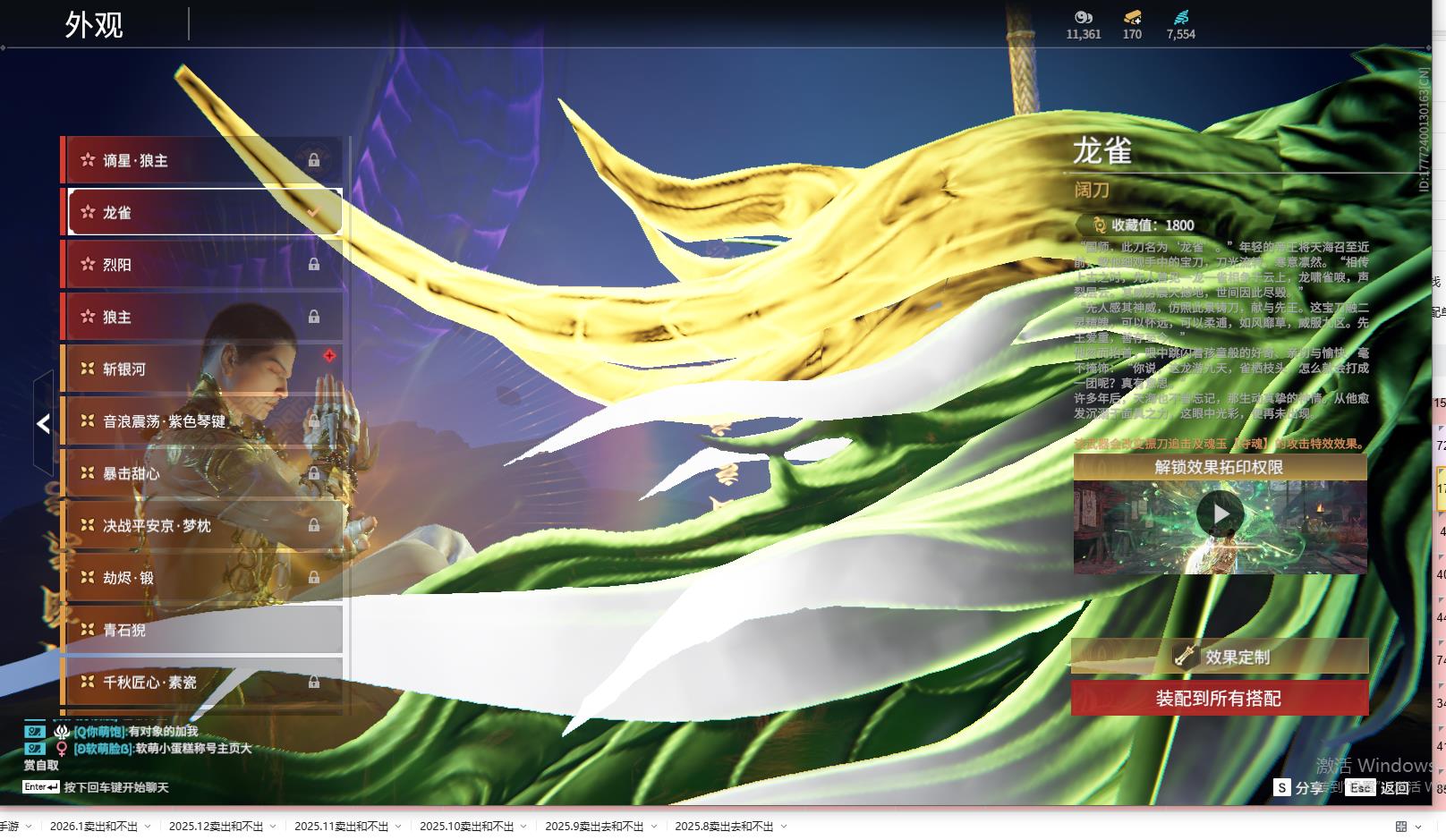Click the gold bar currency icon
Screen dimensions: 1446x840
[x=1132, y=17]
